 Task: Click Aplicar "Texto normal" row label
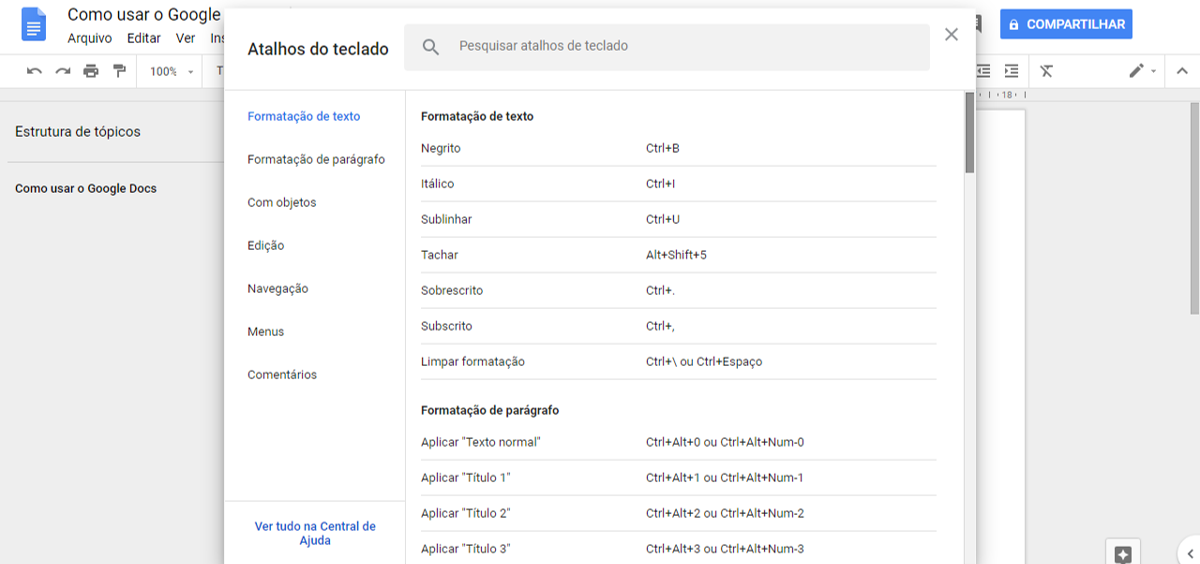pyautogui.click(x=480, y=442)
